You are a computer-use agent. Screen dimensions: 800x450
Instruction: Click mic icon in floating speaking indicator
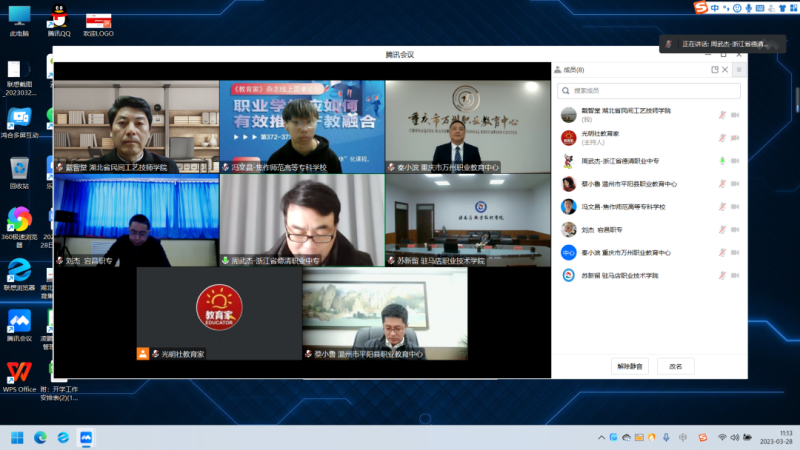[x=668, y=44]
